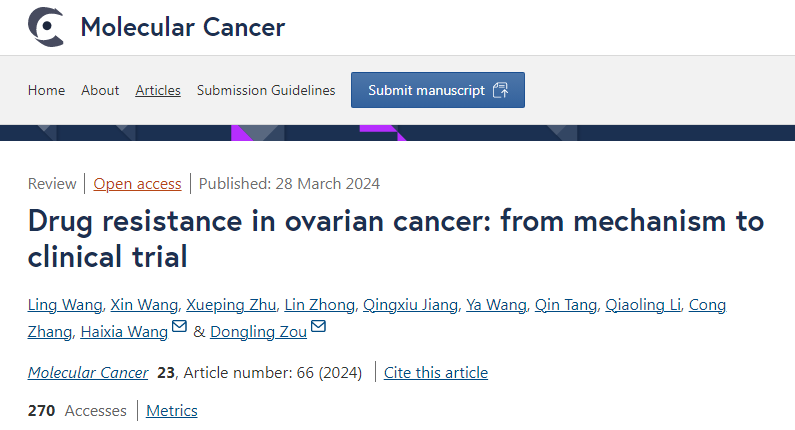This screenshot has width=795, height=430.
Task: Open the Dongling Zou author link
Action: click(258, 332)
